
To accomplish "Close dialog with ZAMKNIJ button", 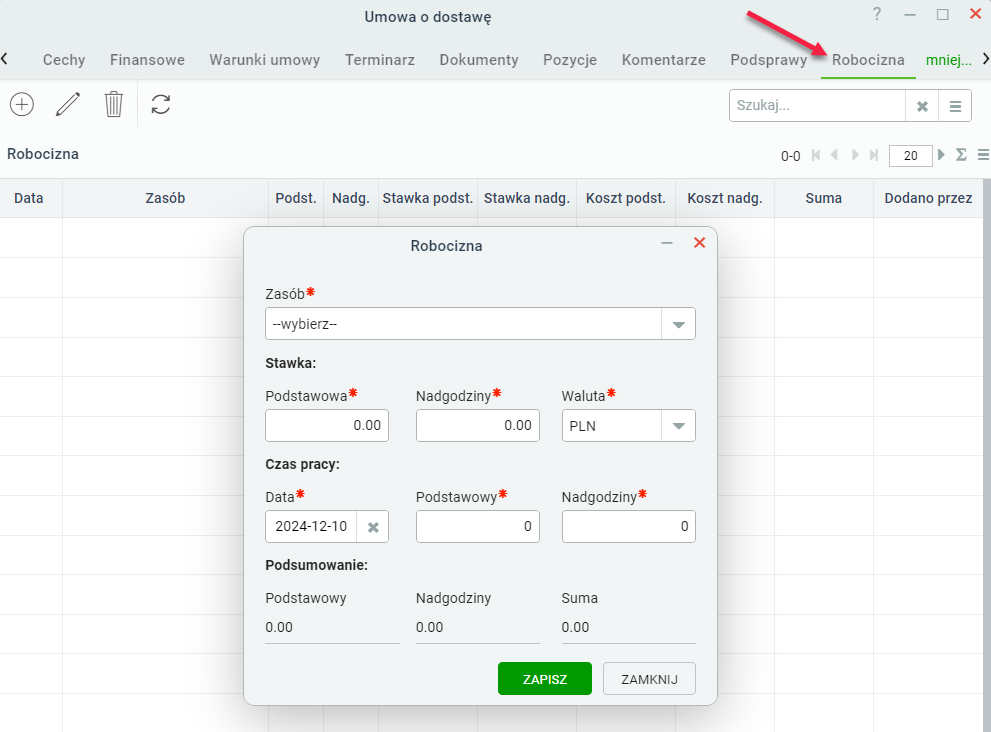I will click(x=649, y=679).
